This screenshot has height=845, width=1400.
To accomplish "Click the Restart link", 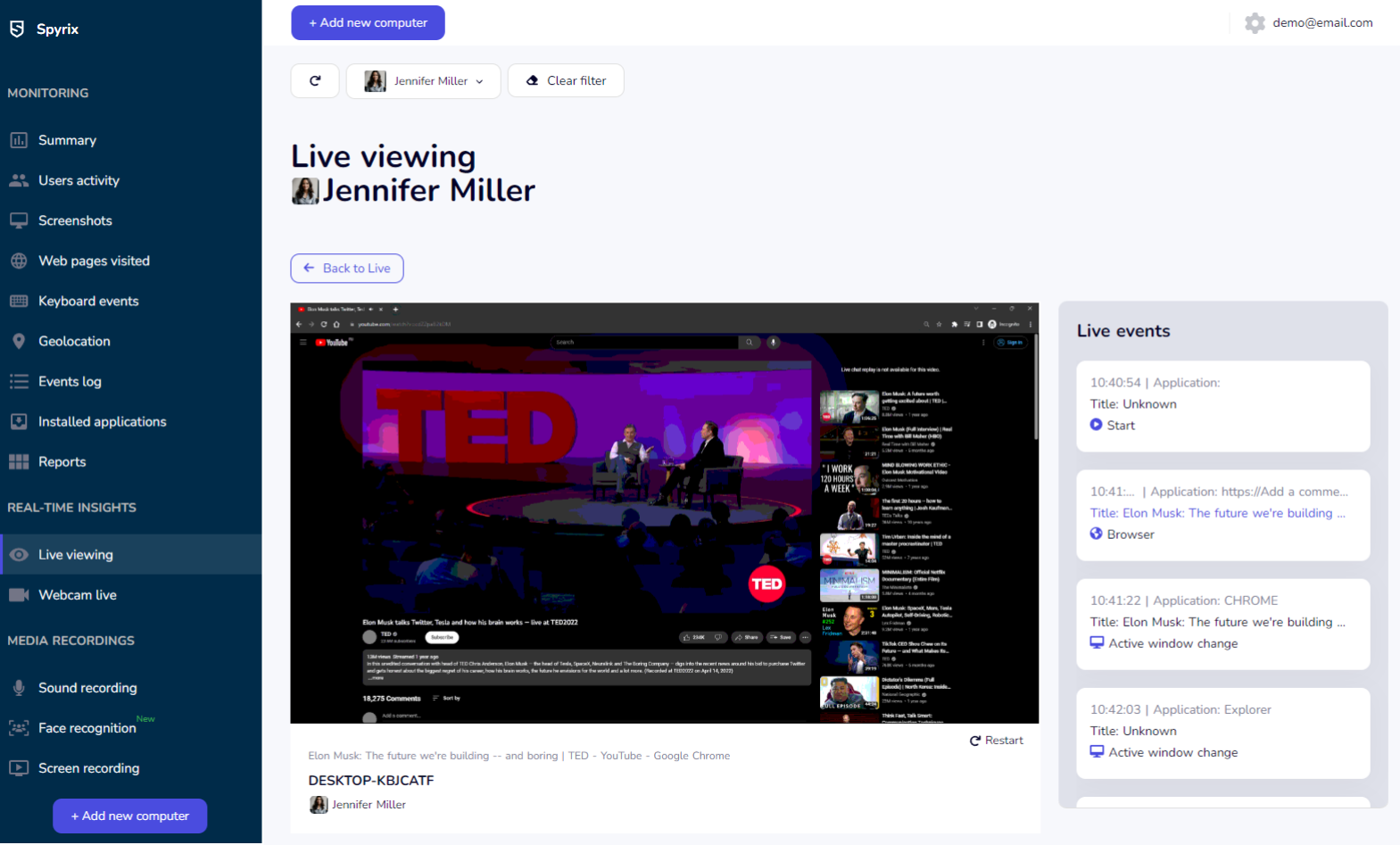I will [997, 741].
